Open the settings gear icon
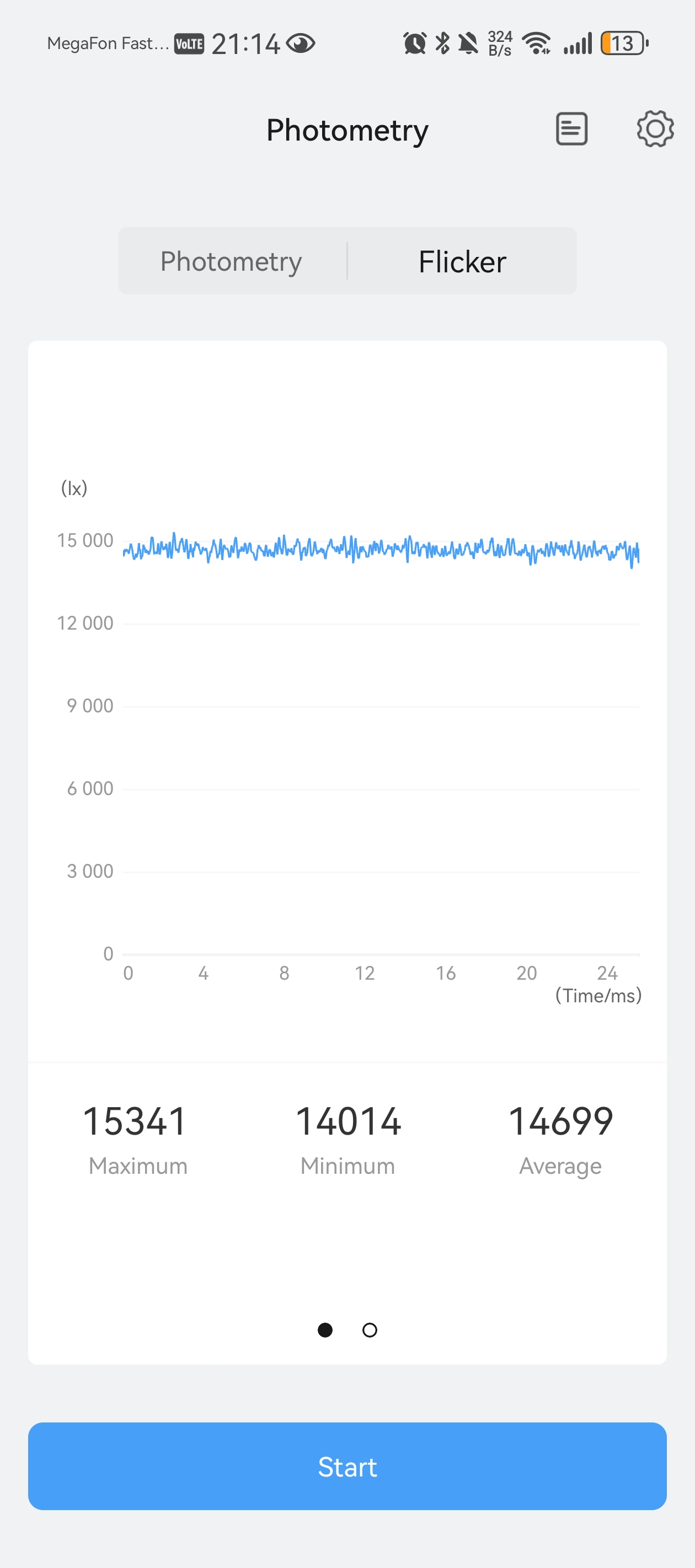This screenshot has width=695, height=1568. click(x=655, y=129)
